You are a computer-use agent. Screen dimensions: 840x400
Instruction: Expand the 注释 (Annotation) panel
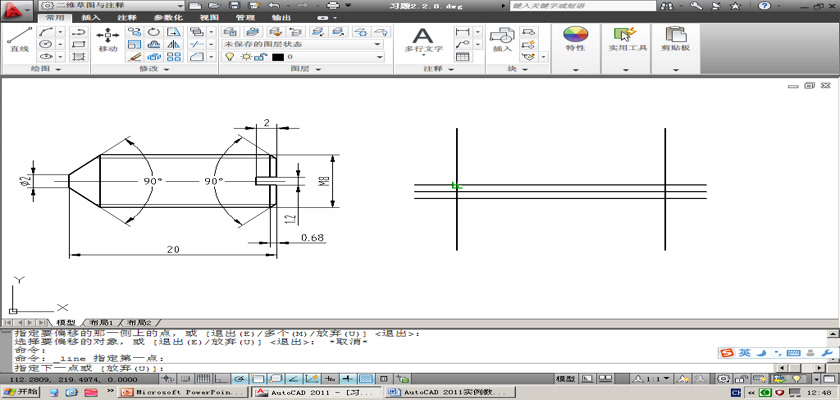point(439,69)
